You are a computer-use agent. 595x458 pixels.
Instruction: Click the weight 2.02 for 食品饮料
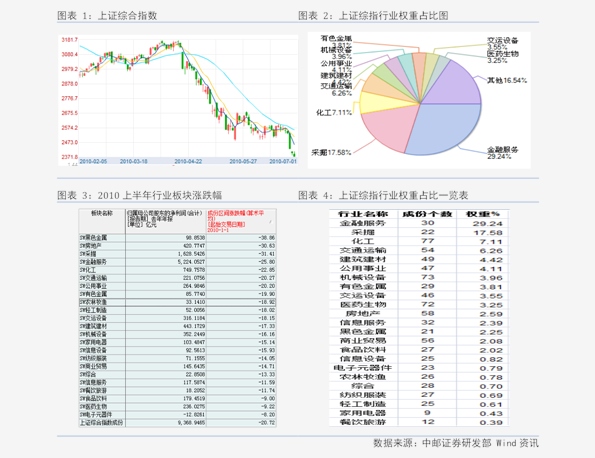[491, 350]
